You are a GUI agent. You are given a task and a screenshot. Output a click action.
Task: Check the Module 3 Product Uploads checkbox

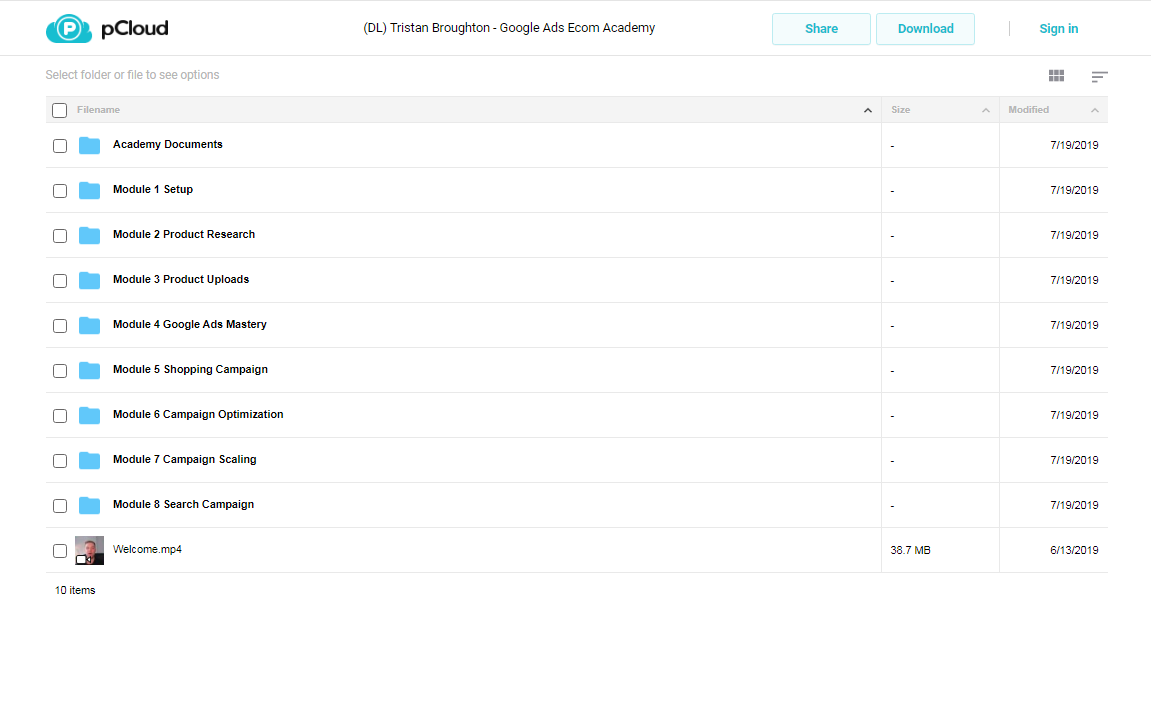pos(60,281)
